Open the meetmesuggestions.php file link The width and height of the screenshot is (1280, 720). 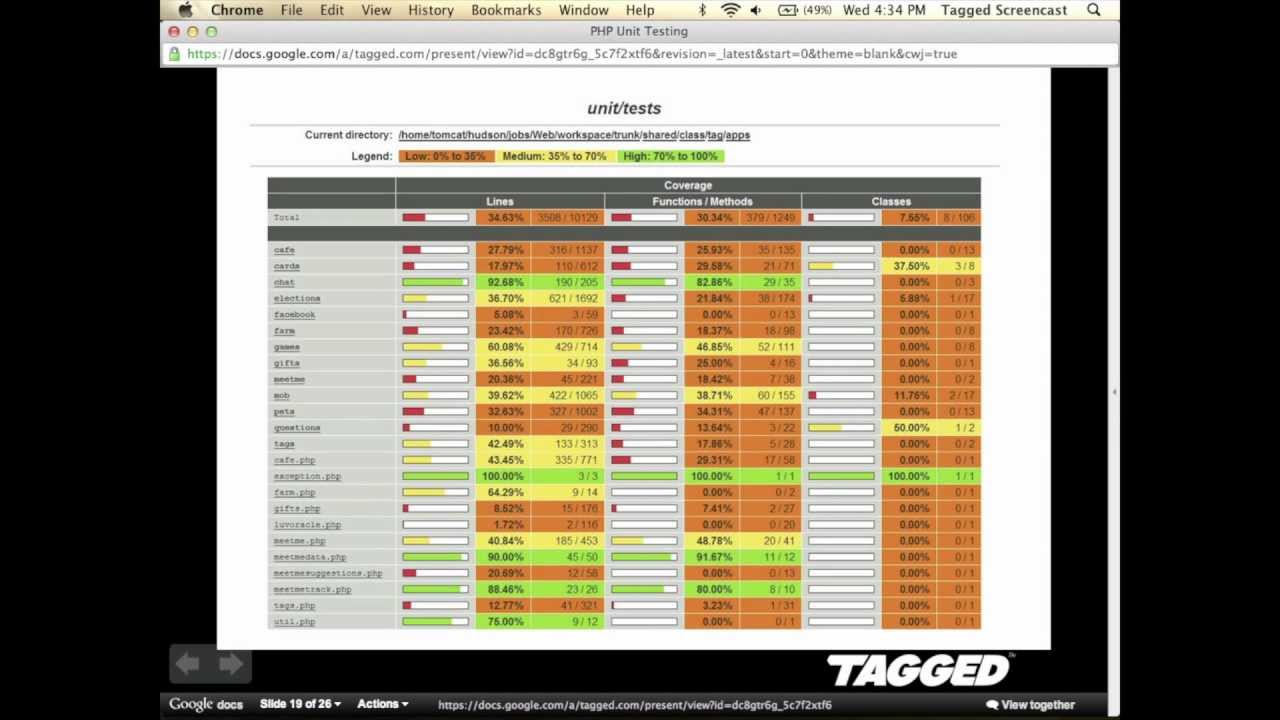pos(328,573)
